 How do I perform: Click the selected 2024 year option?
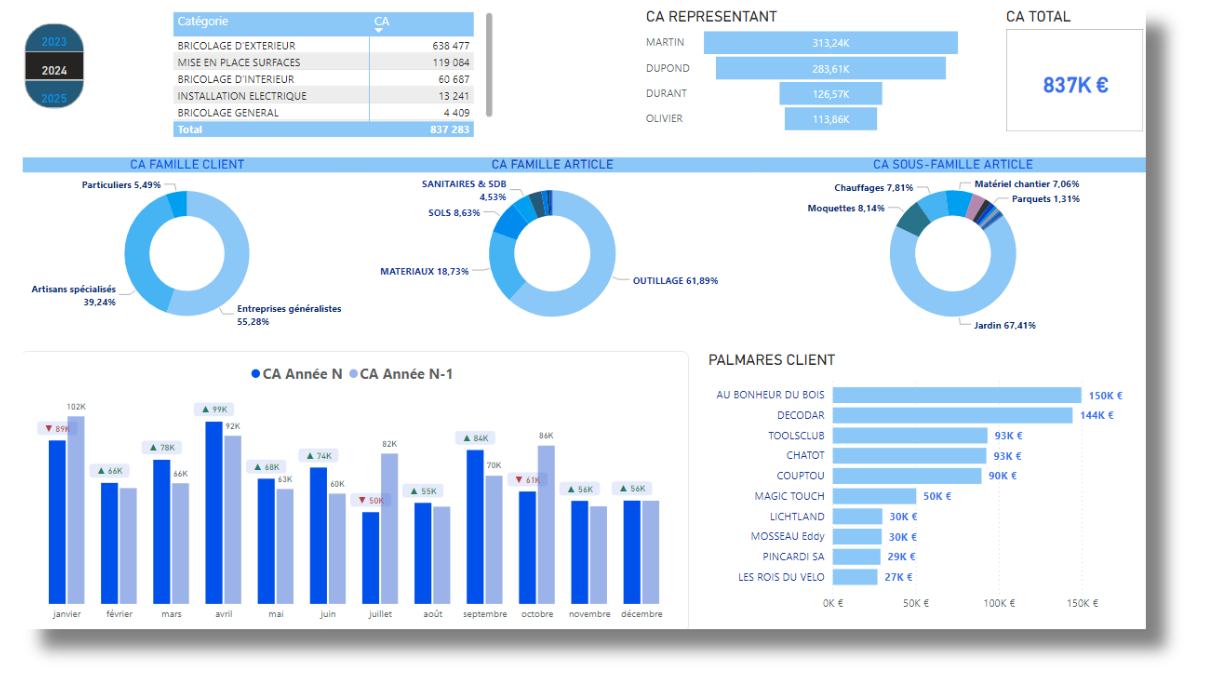coord(54,70)
